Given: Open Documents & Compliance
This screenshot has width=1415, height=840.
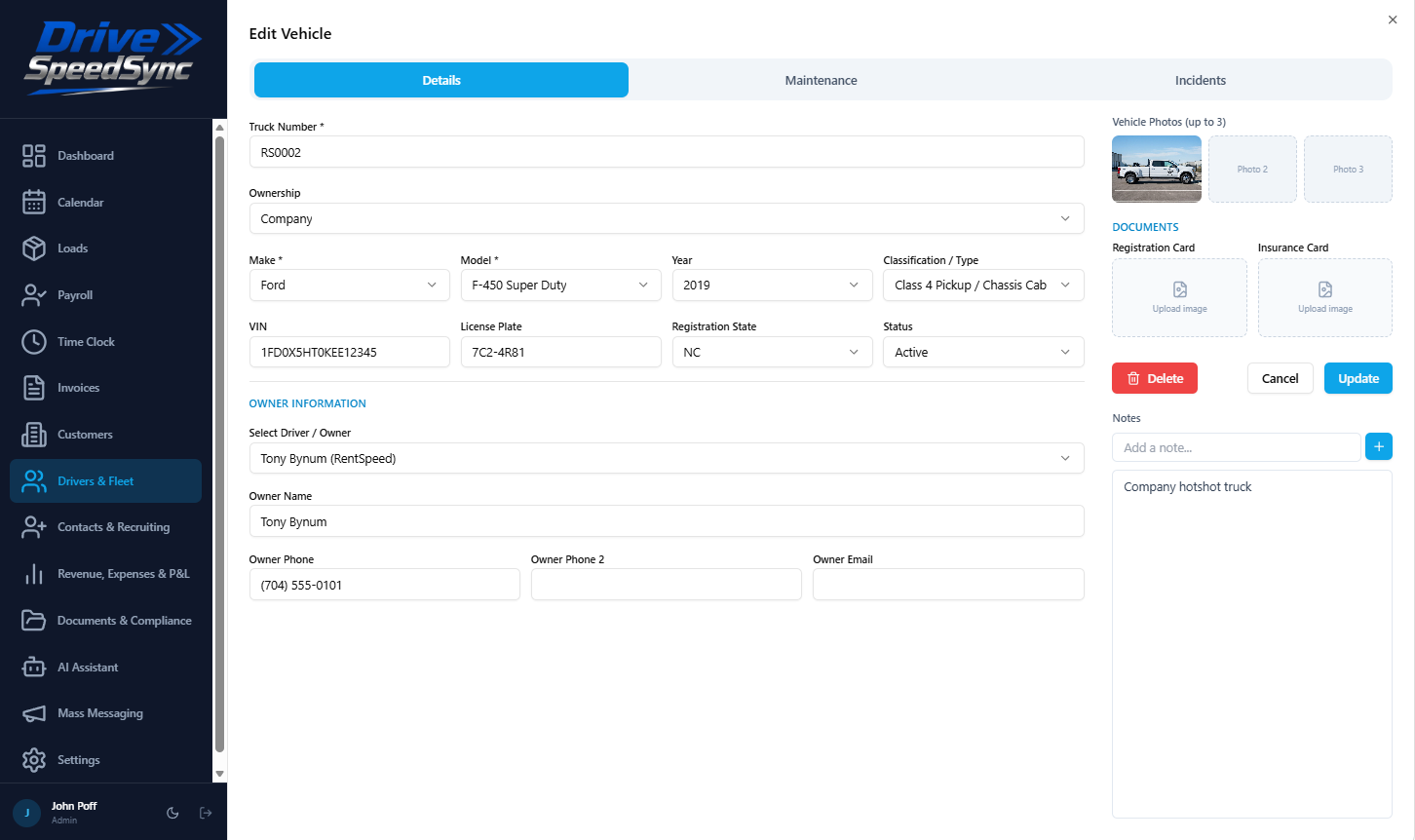Looking at the screenshot, I should [x=105, y=621].
